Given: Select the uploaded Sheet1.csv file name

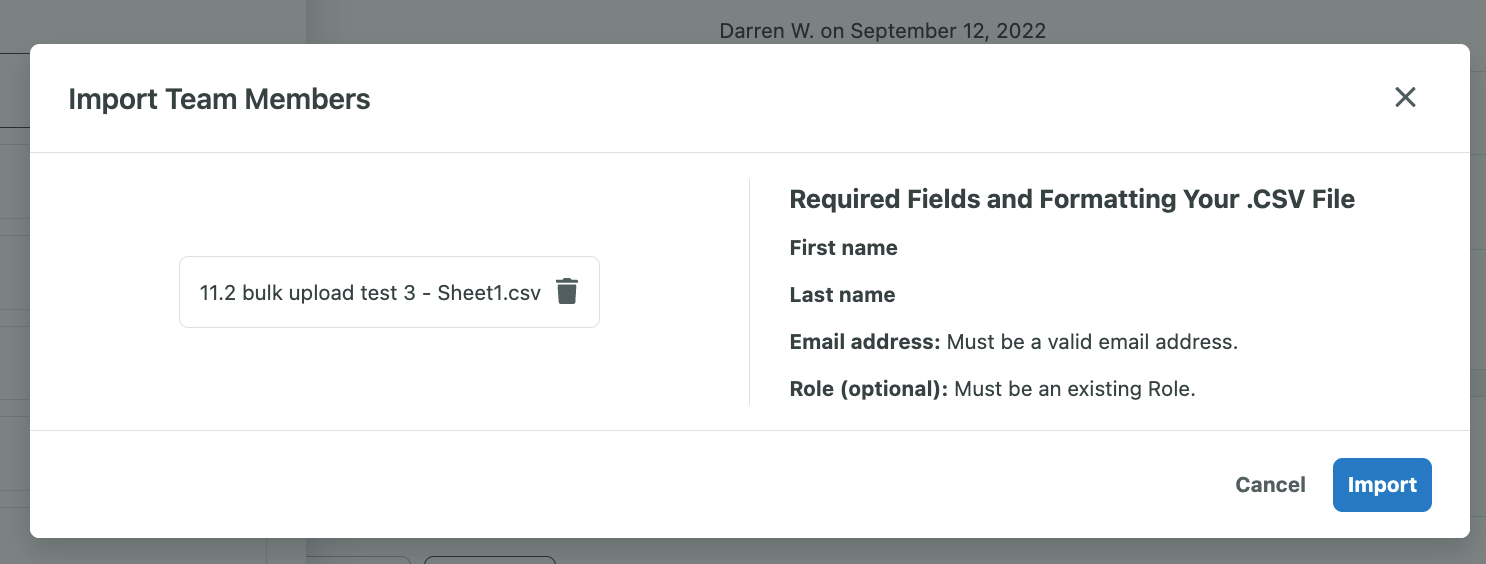Looking at the screenshot, I should tap(370, 293).
